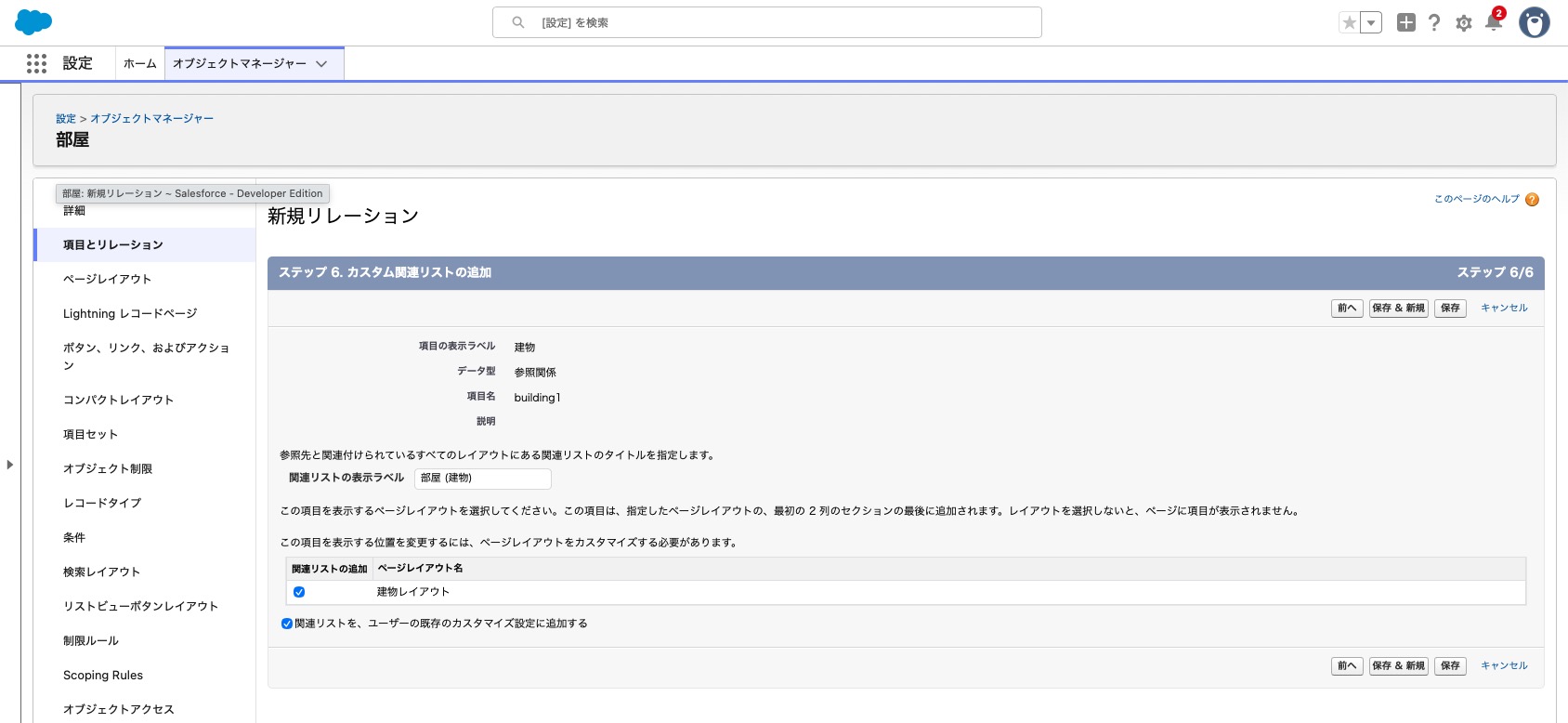This screenshot has height=723, width=1568.
Task: Open the help question mark icon
Action: click(x=1434, y=23)
